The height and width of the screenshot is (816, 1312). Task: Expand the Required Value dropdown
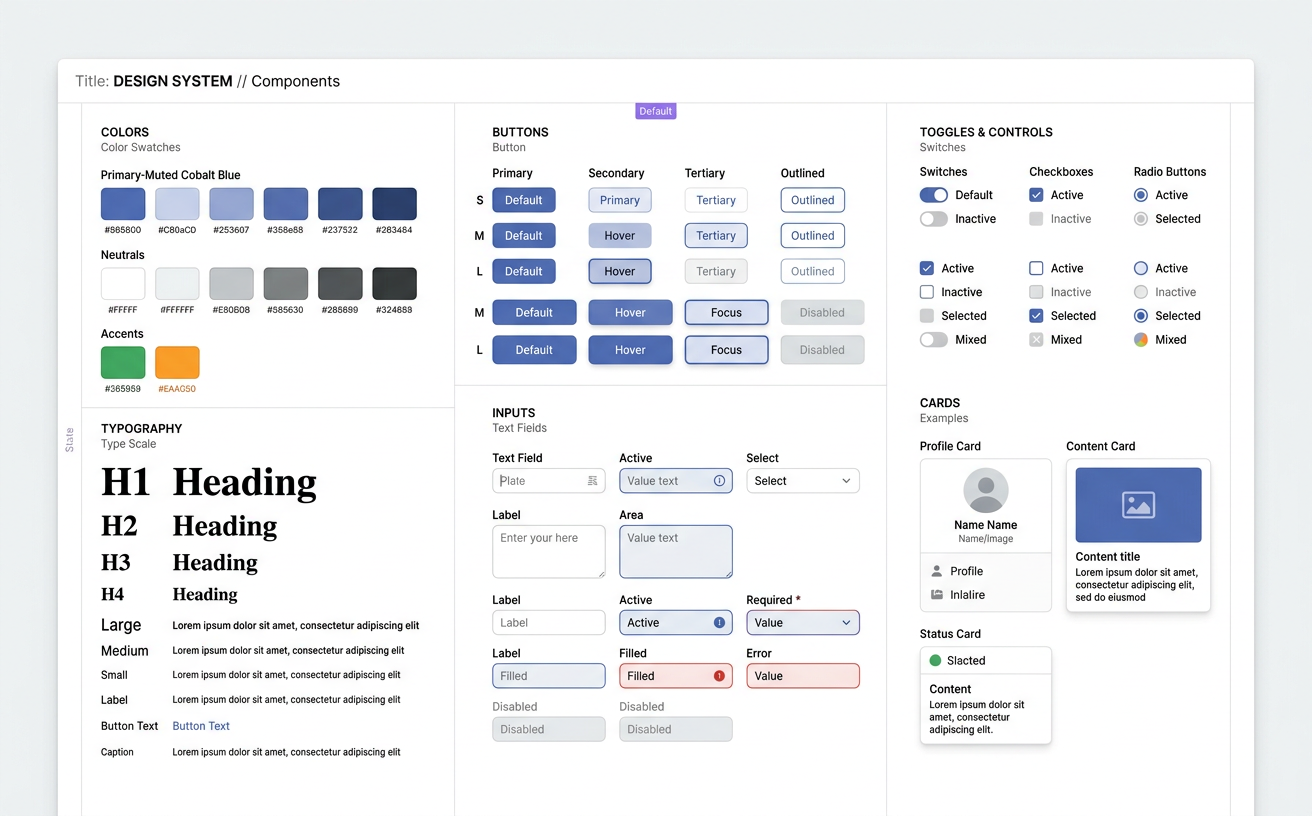click(x=803, y=623)
